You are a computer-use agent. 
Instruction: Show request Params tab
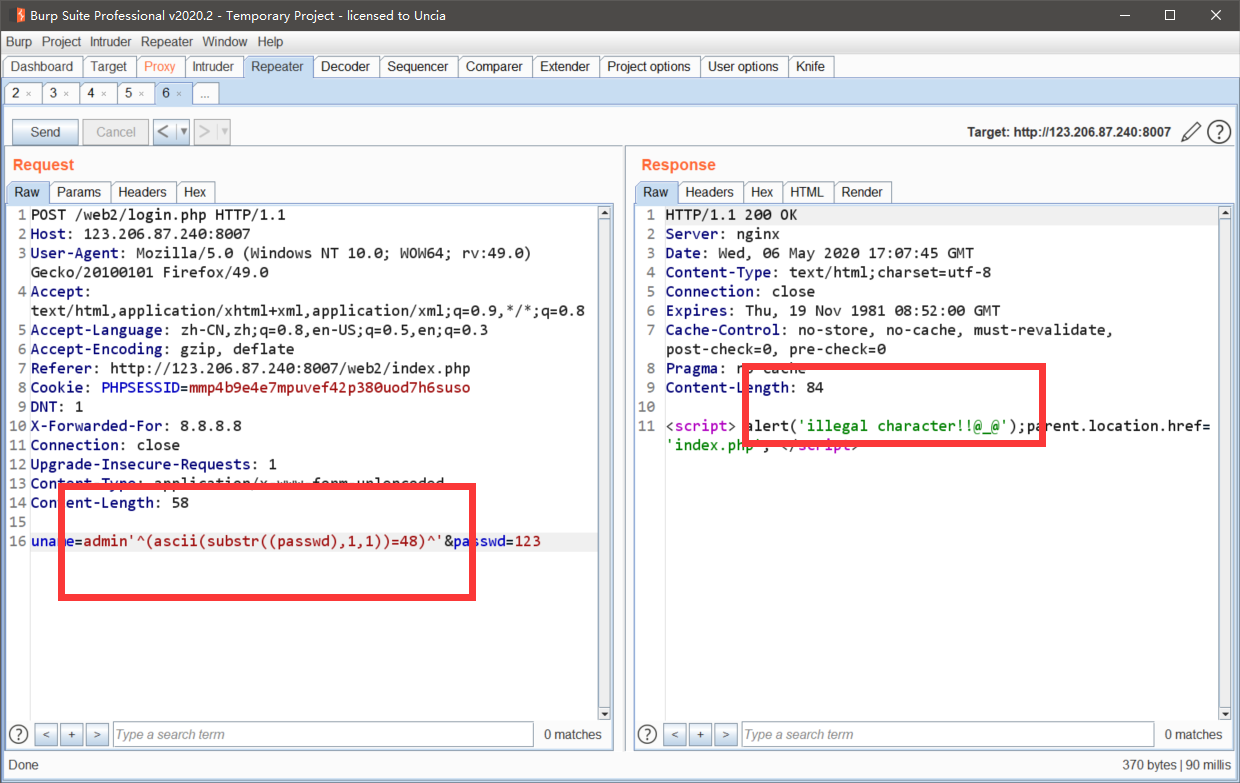(79, 192)
